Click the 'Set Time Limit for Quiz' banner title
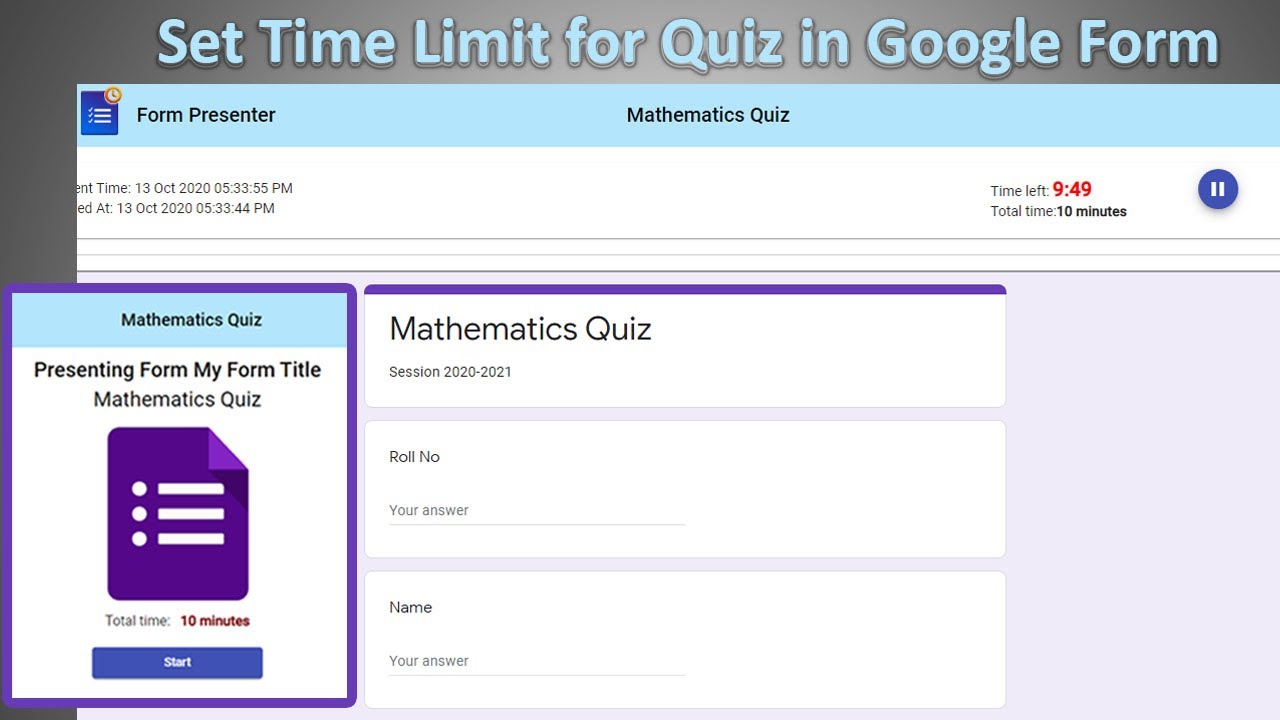The image size is (1280, 720). (x=687, y=43)
